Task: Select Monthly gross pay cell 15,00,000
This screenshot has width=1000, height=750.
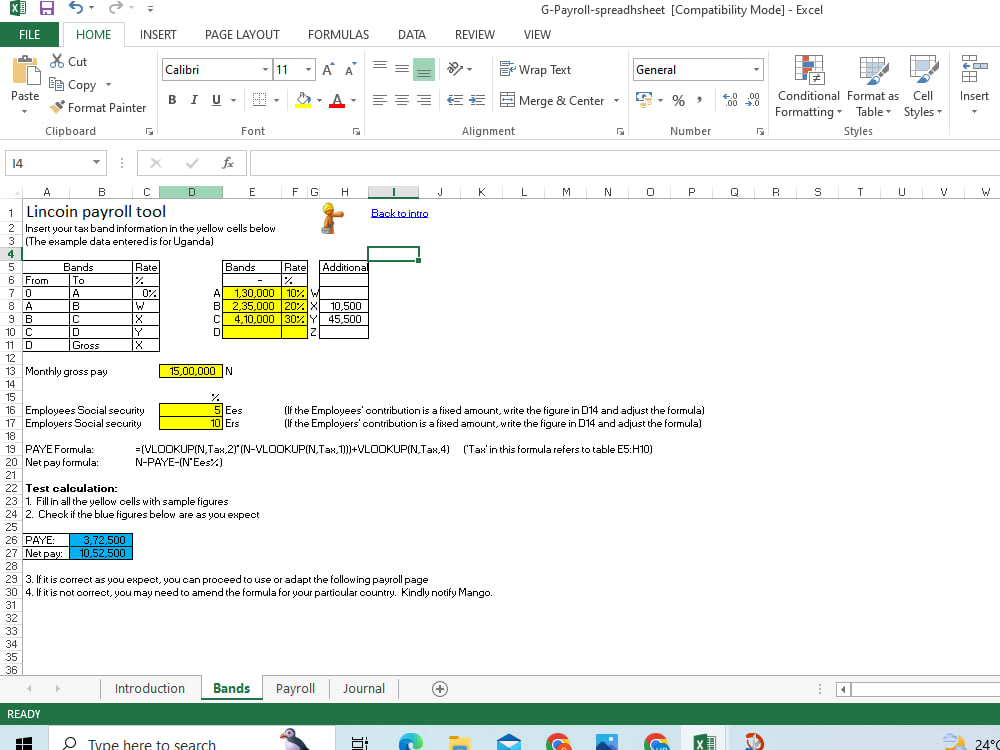Action: (x=191, y=371)
